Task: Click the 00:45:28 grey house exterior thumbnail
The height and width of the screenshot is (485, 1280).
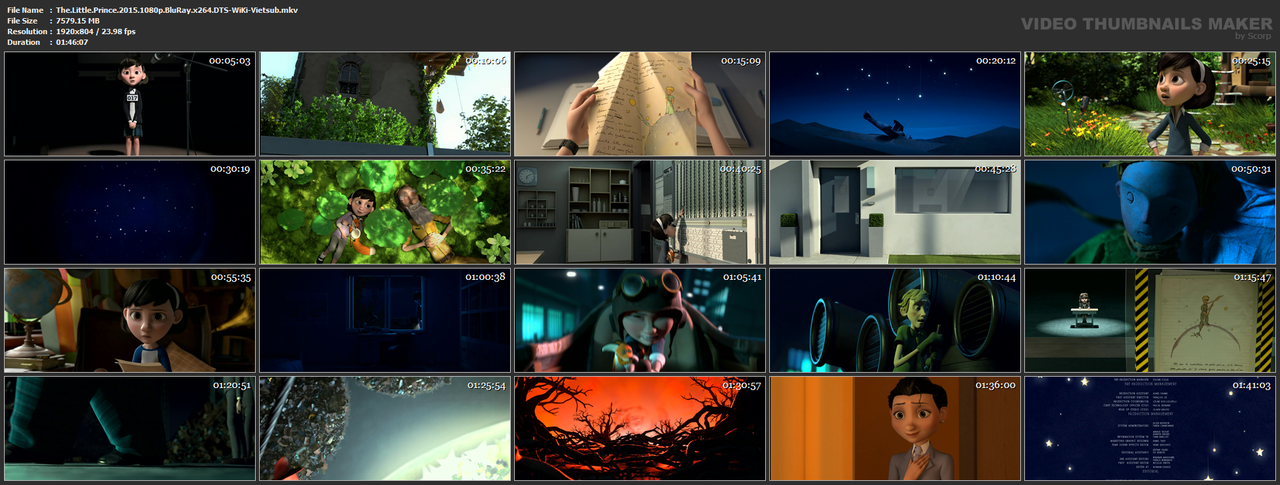Action: [895, 212]
